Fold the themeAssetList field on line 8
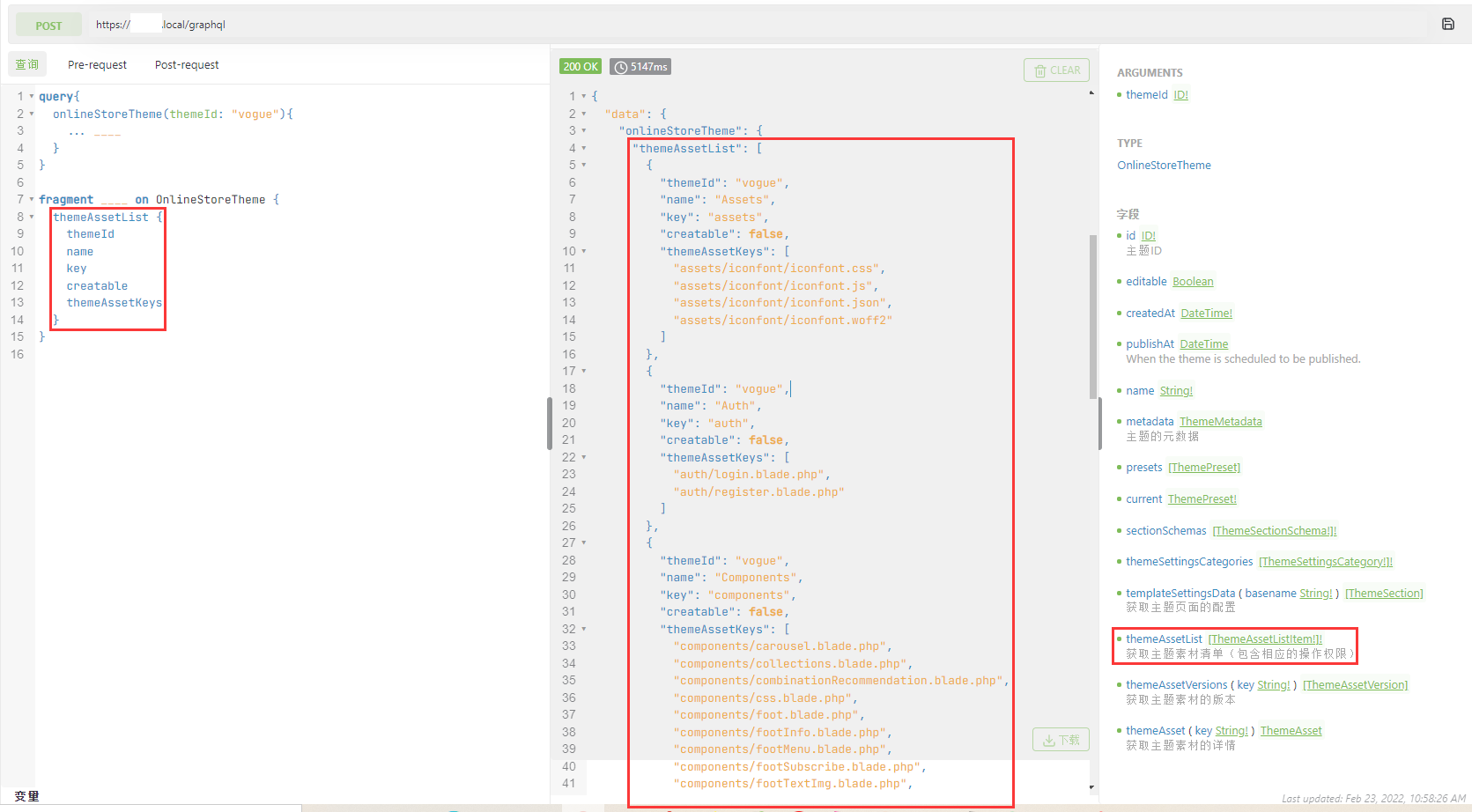Screen dimensions: 1472x812 32,217
